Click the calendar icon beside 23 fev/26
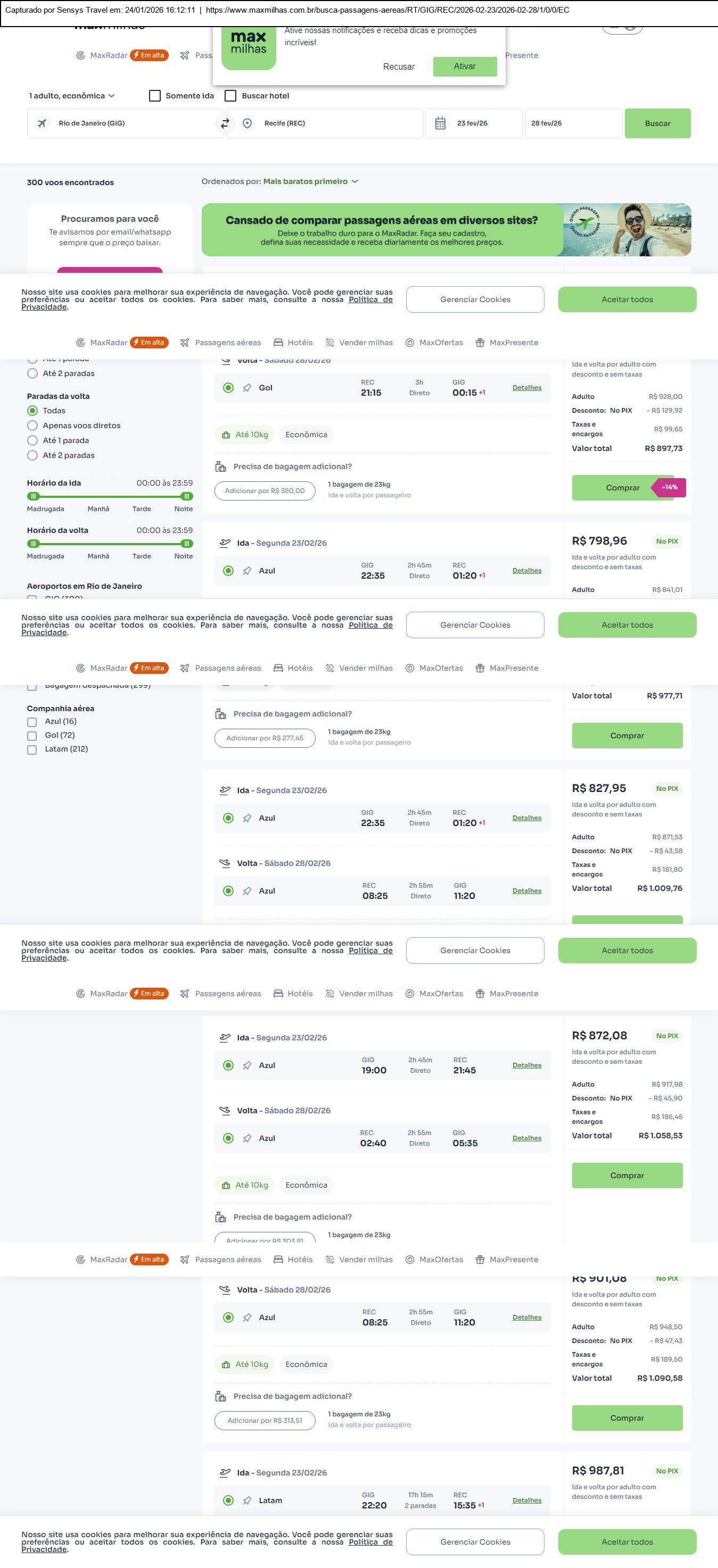Image resolution: width=718 pixels, height=1568 pixels. pyautogui.click(x=440, y=123)
